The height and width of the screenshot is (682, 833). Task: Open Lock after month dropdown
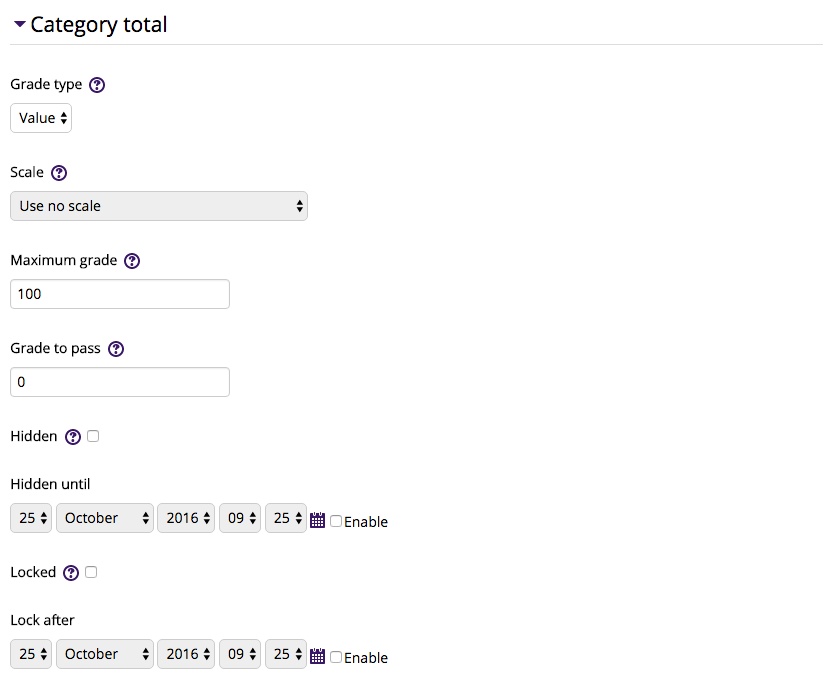tap(105, 654)
